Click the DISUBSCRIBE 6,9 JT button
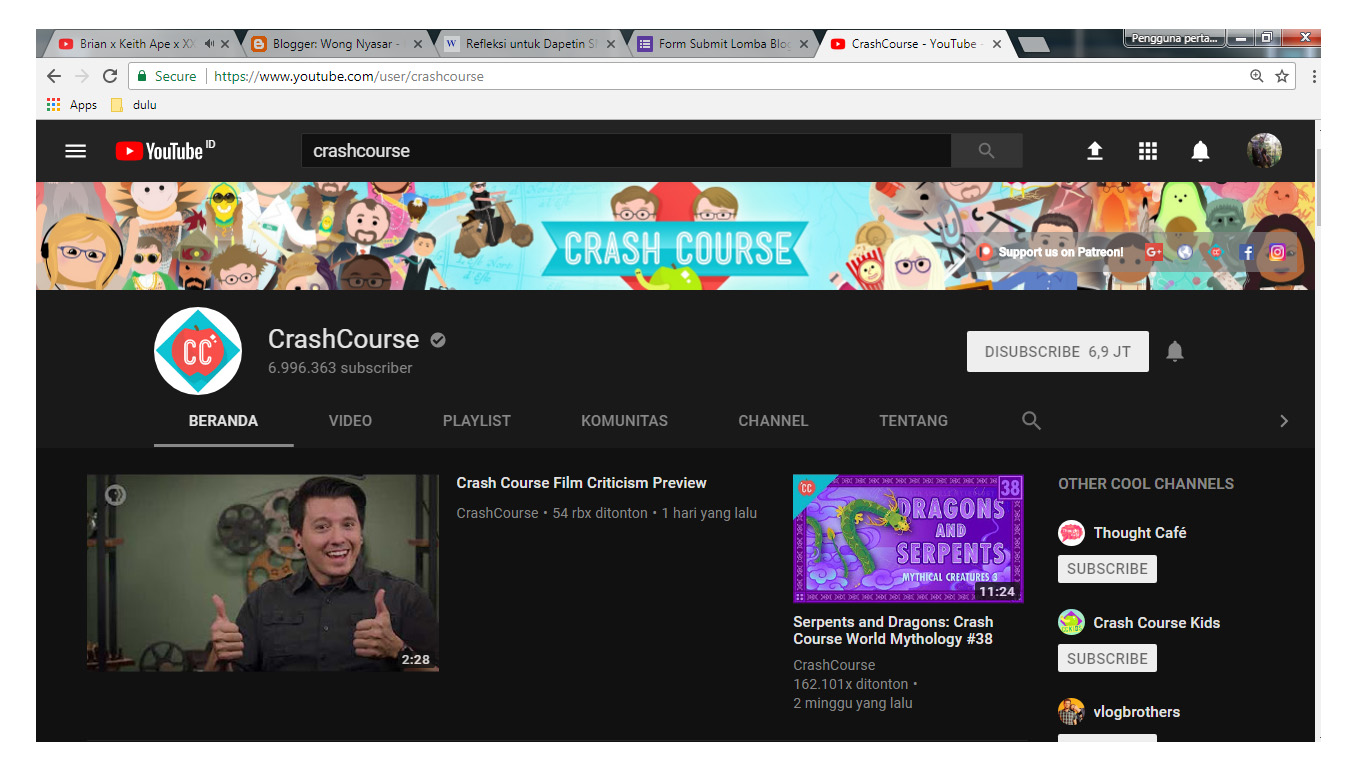Viewport: 1366px width, 768px height. click(x=1058, y=352)
